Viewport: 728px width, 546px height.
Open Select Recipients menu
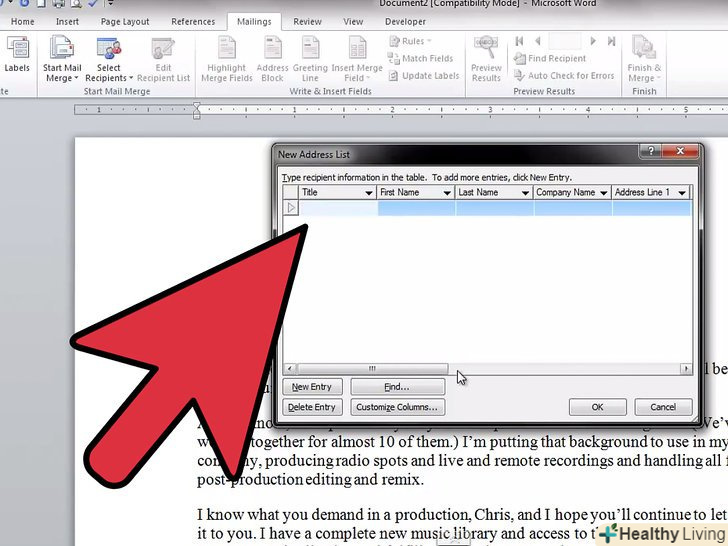coord(109,59)
